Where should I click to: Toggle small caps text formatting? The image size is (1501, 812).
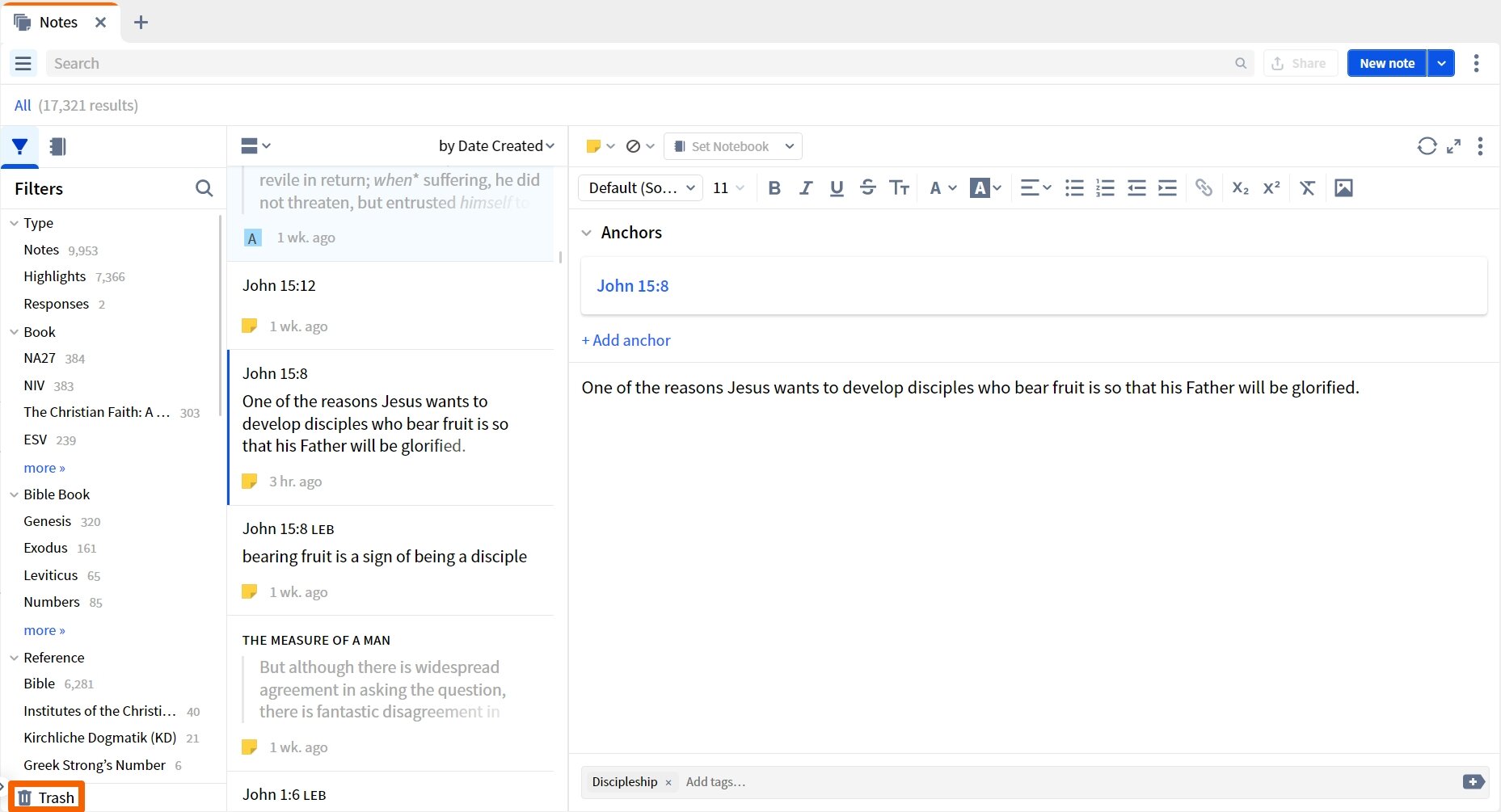(x=899, y=188)
